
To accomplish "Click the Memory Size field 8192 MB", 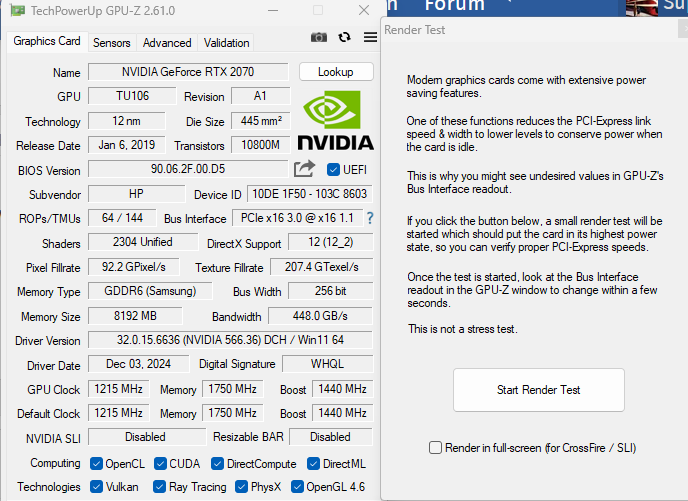I will coord(135,316).
